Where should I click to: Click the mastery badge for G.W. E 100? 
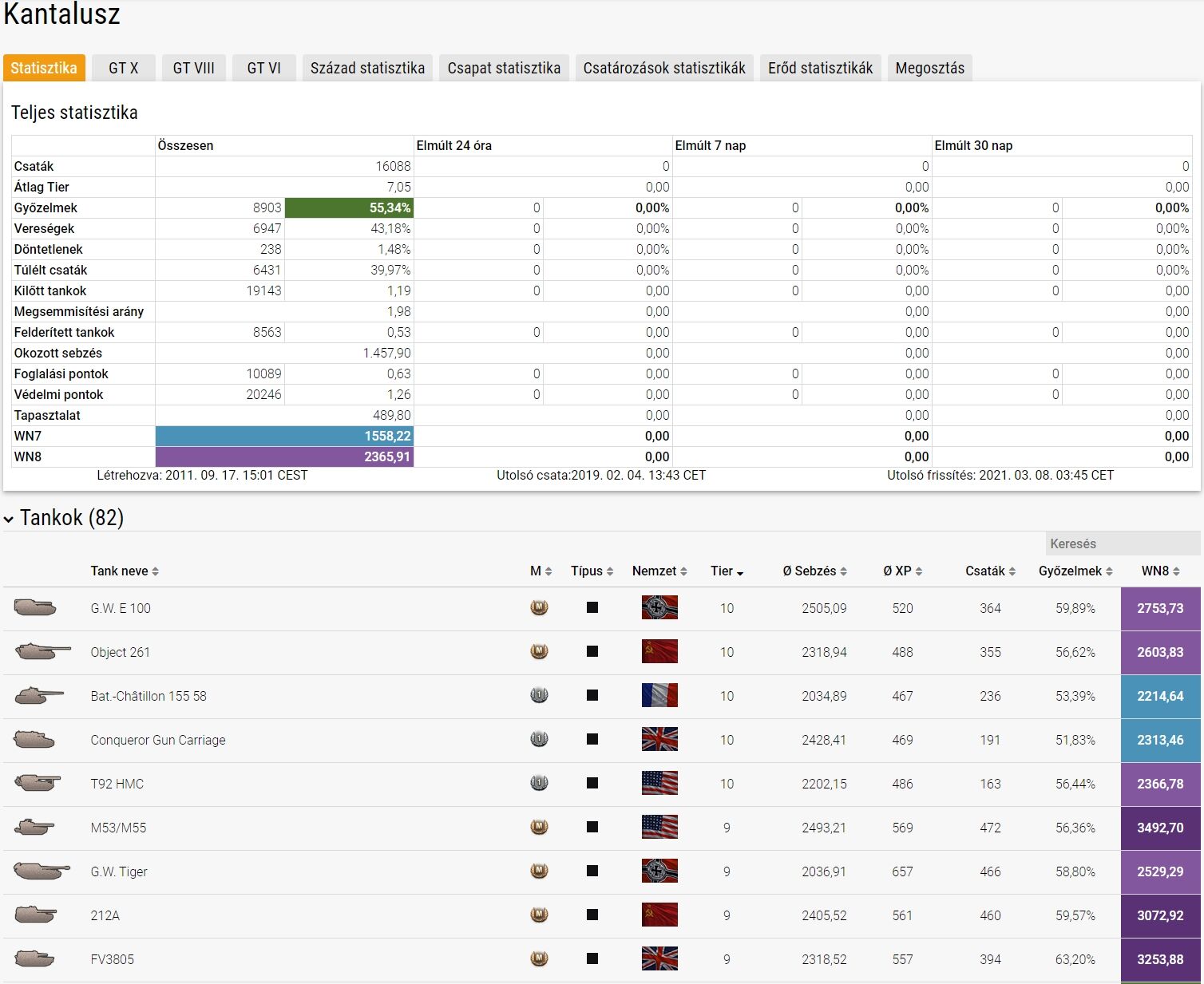pyautogui.click(x=540, y=608)
